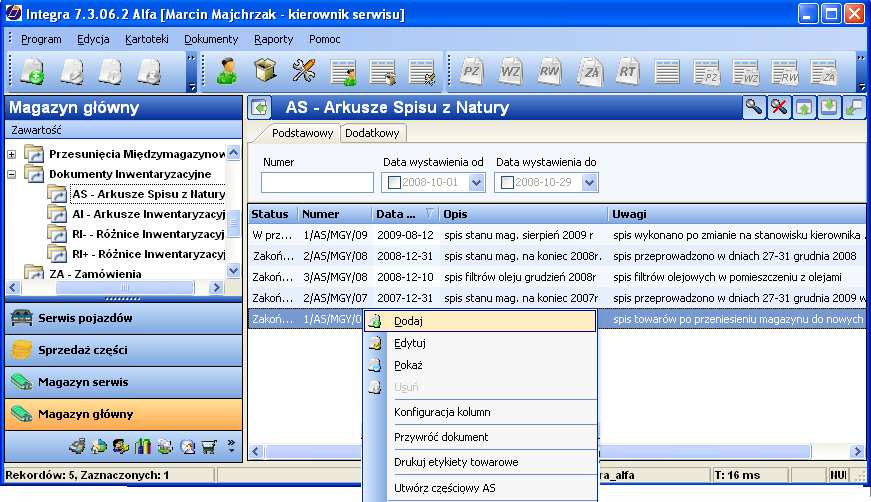Switch to the Dodatkowy tab
This screenshot has height=502, width=871.
(372, 133)
